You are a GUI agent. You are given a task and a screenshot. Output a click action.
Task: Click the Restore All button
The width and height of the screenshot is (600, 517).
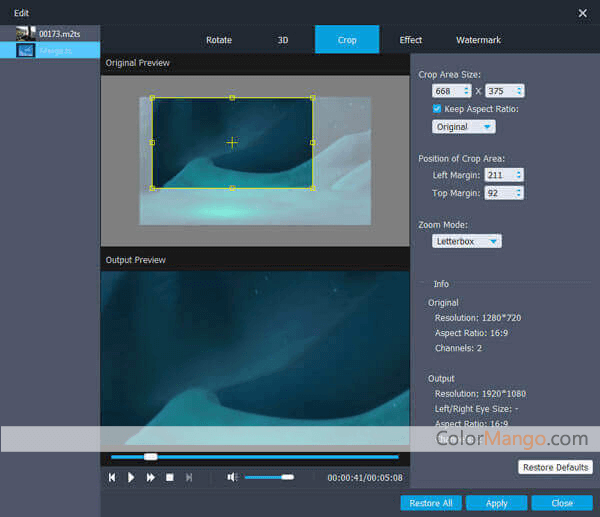tap(431, 503)
